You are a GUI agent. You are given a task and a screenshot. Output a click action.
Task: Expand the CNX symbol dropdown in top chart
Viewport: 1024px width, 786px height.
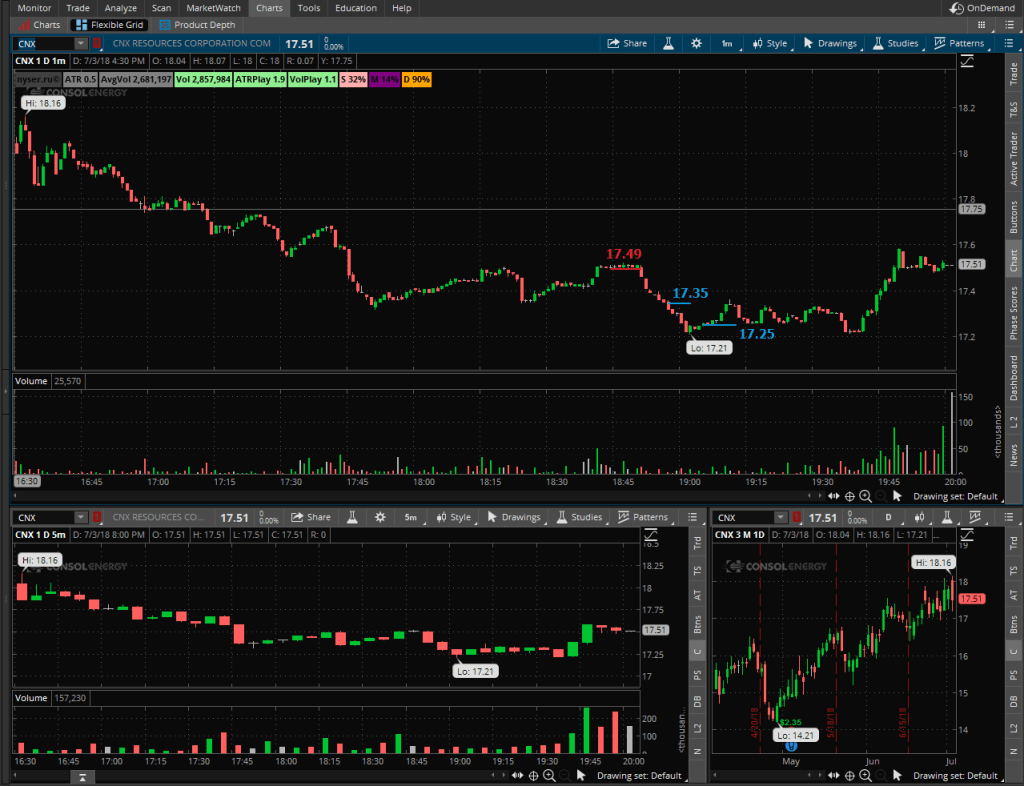[x=80, y=44]
